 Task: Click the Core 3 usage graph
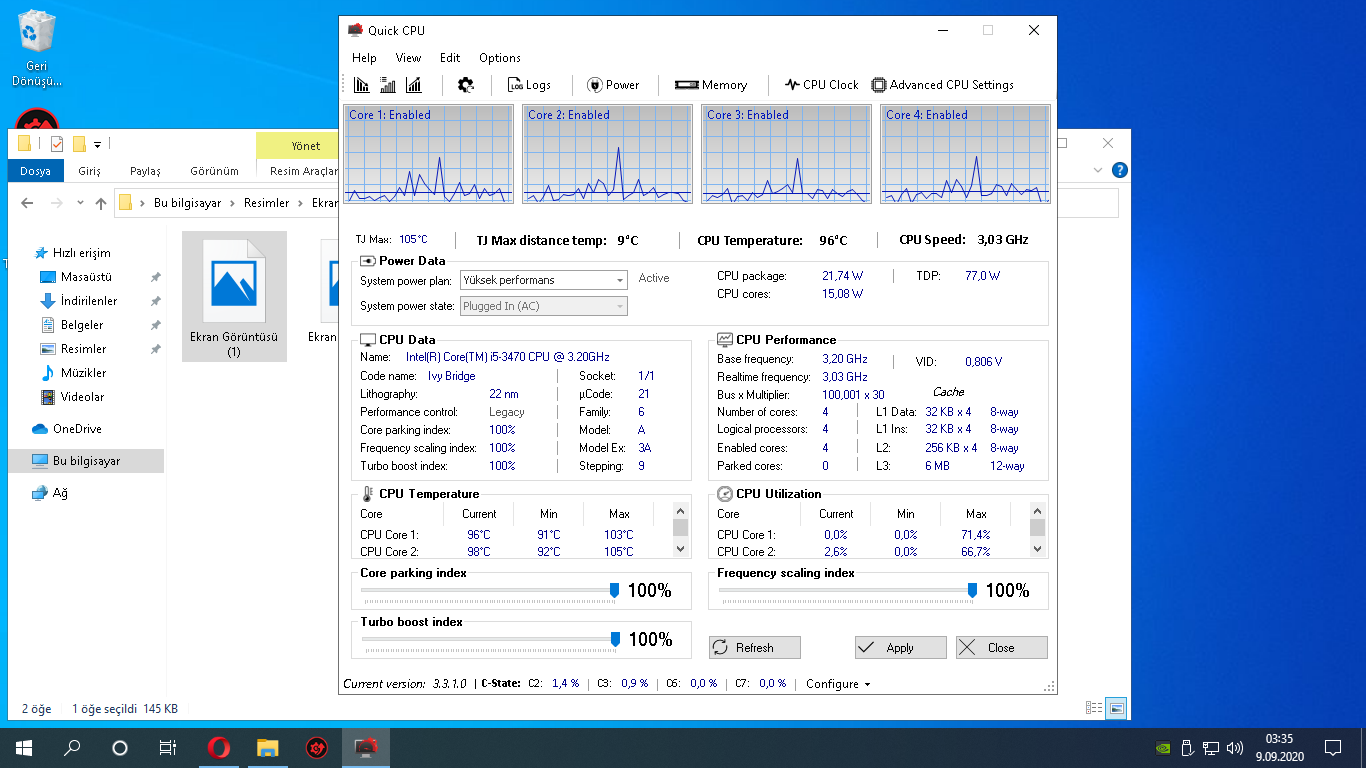click(786, 154)
